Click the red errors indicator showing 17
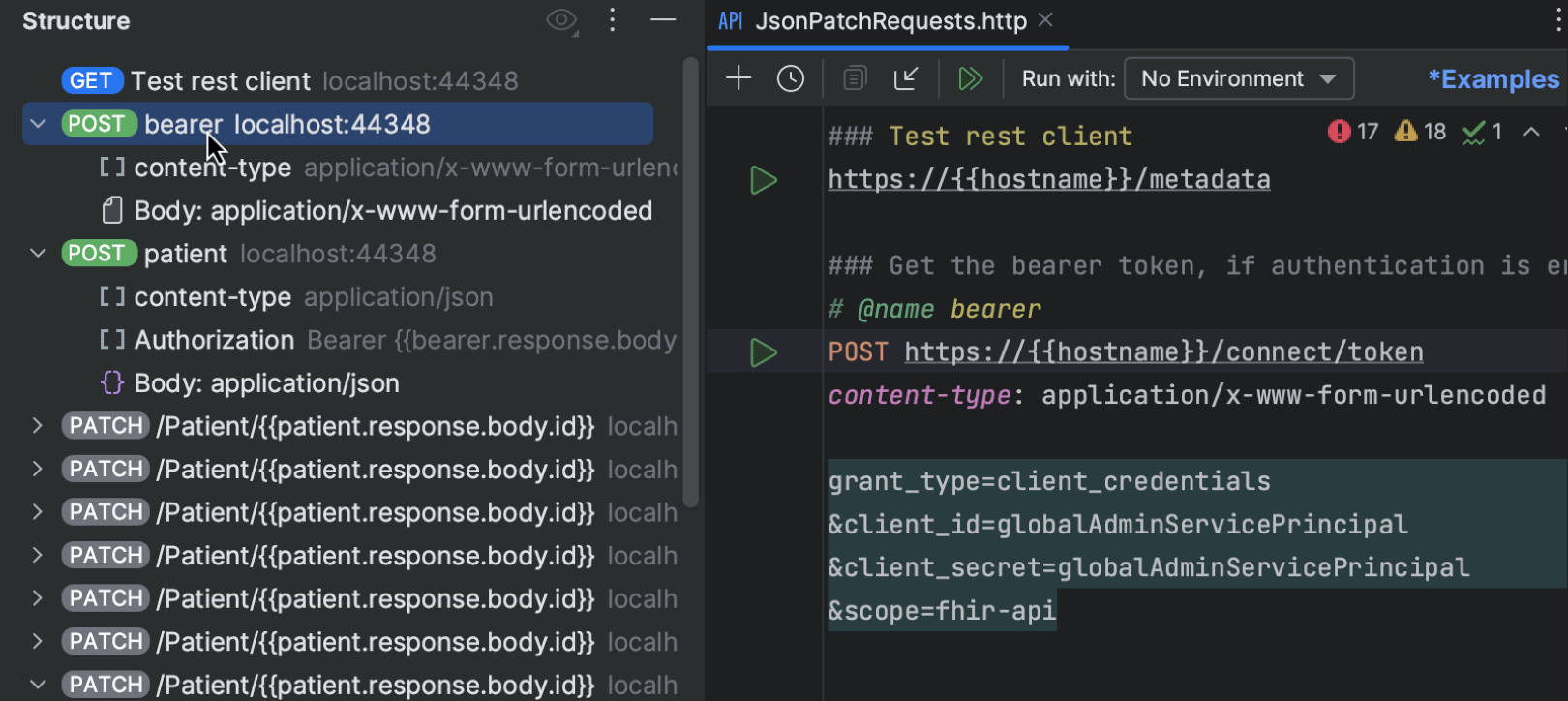1568x701 pixels. point(1352,132)
